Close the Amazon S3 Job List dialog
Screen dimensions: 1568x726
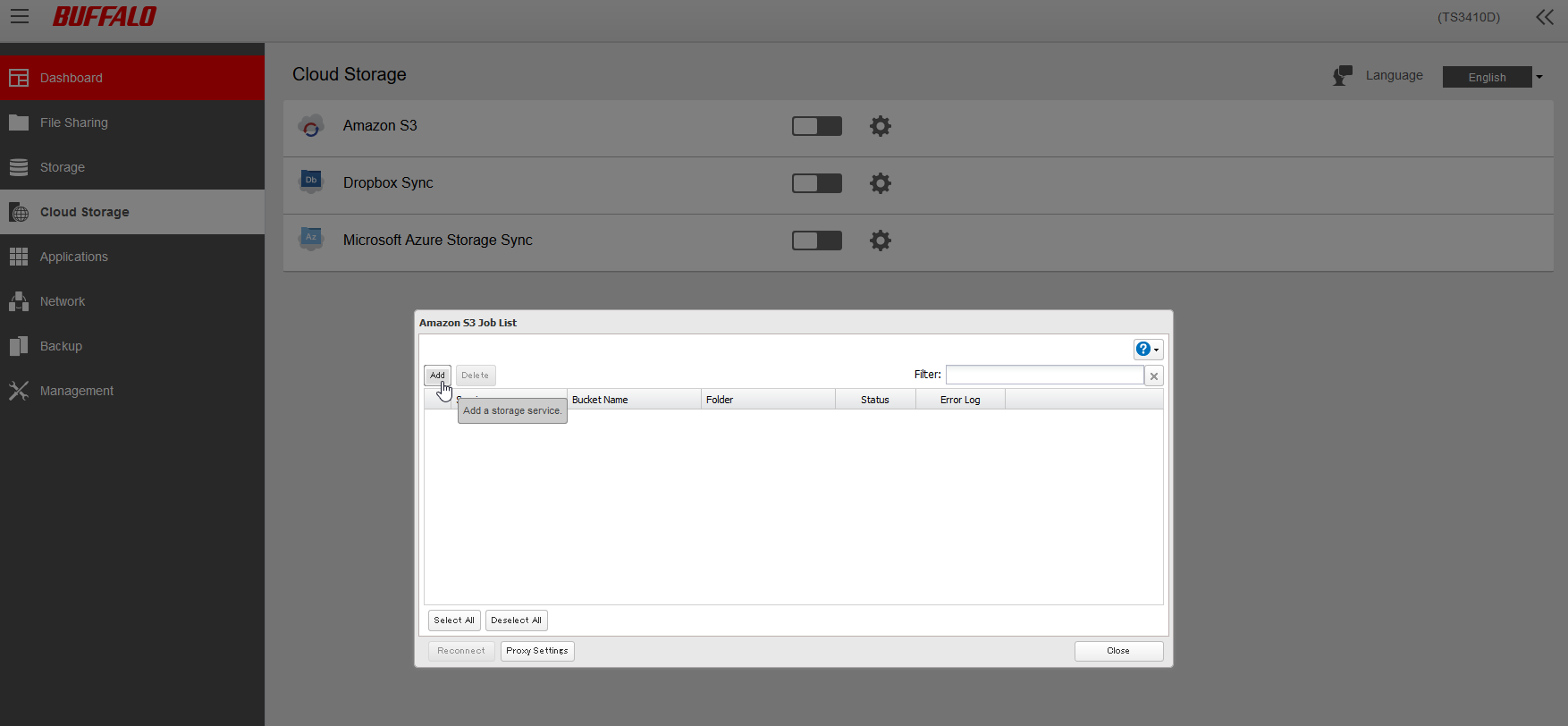1119,651
